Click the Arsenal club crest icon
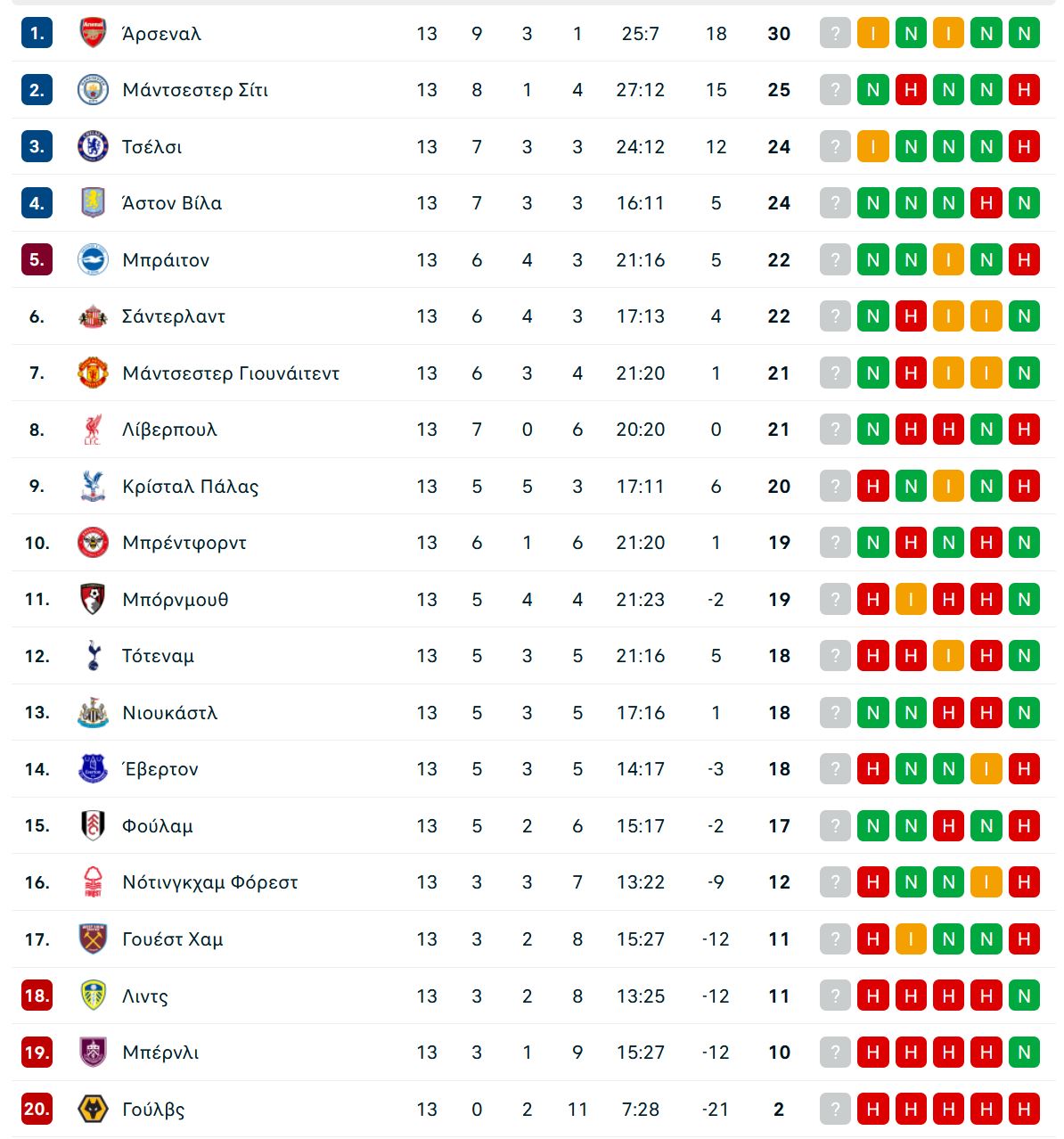Viewport: 1064px width, 1139px height. (93, 33)
